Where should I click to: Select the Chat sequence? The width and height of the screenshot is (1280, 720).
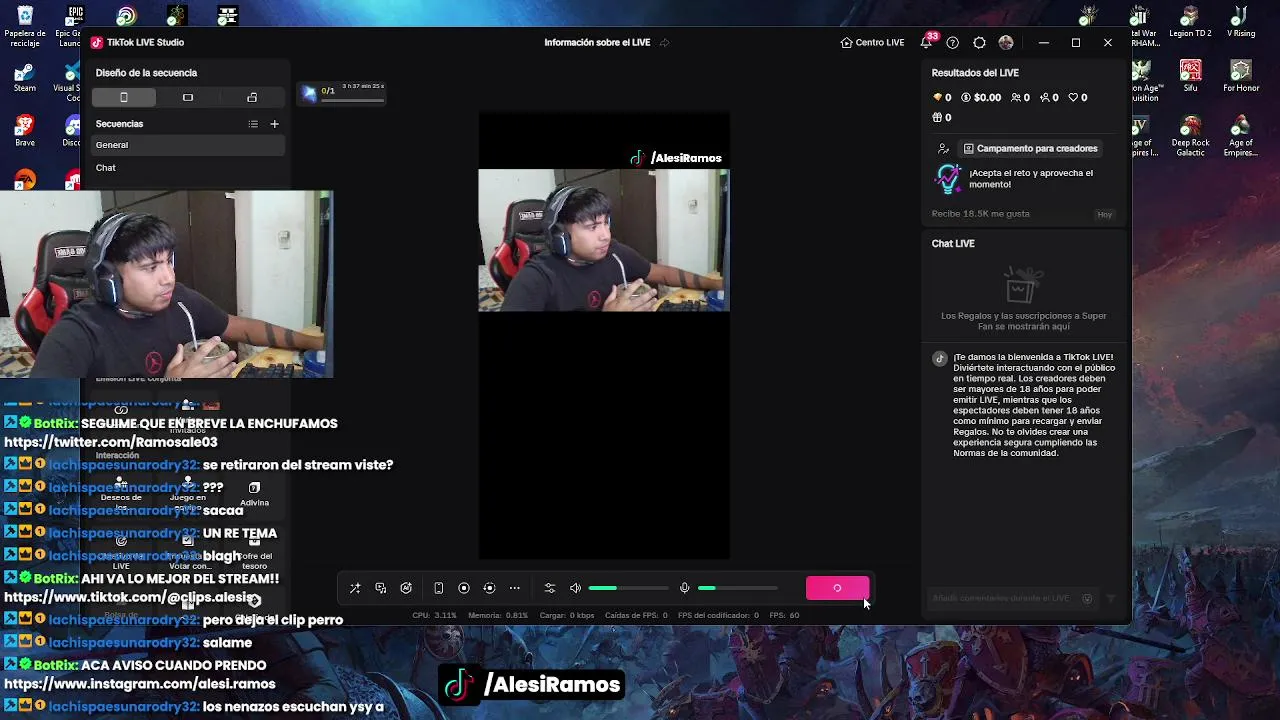188,168
